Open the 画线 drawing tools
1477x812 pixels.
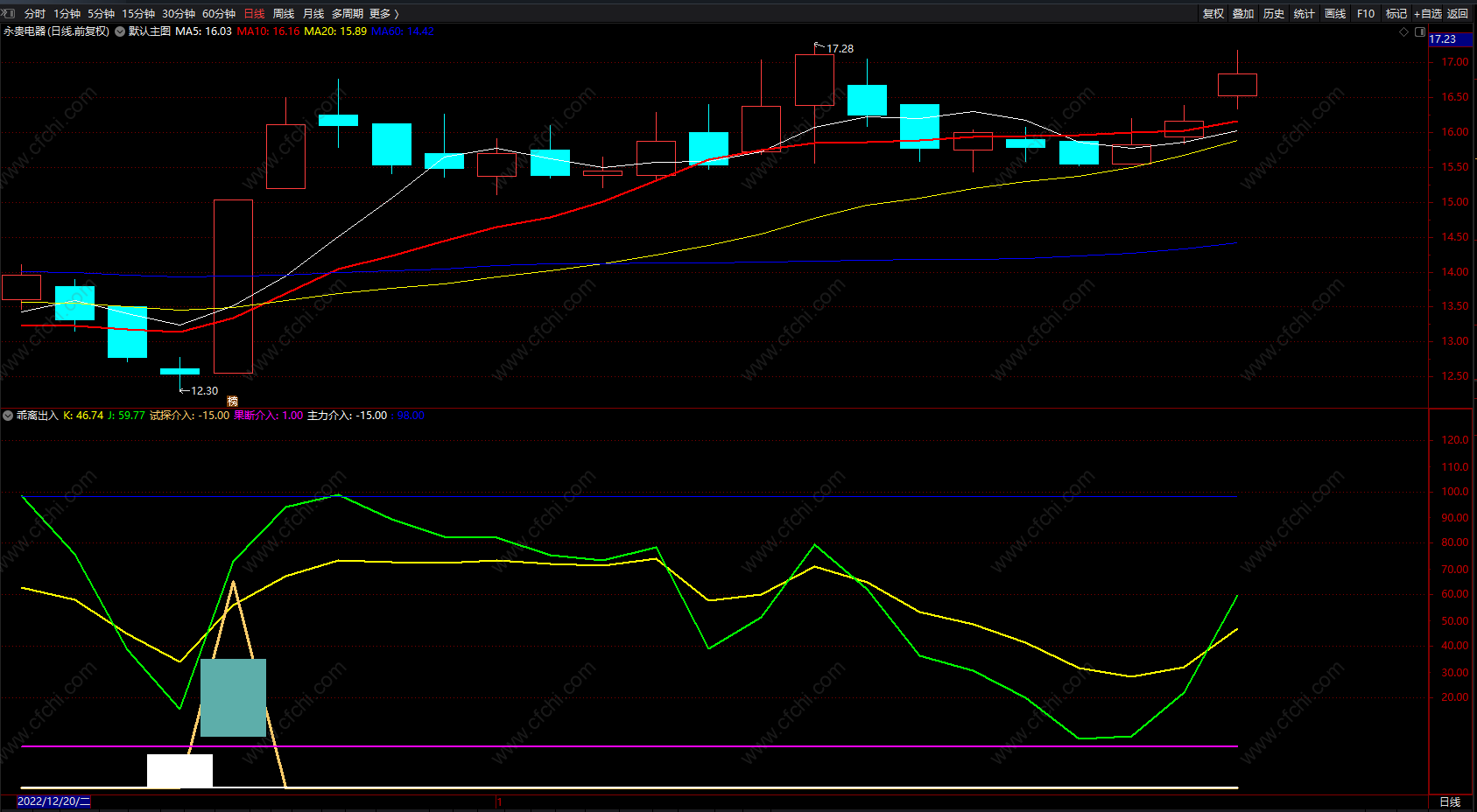pos(1335,13)
